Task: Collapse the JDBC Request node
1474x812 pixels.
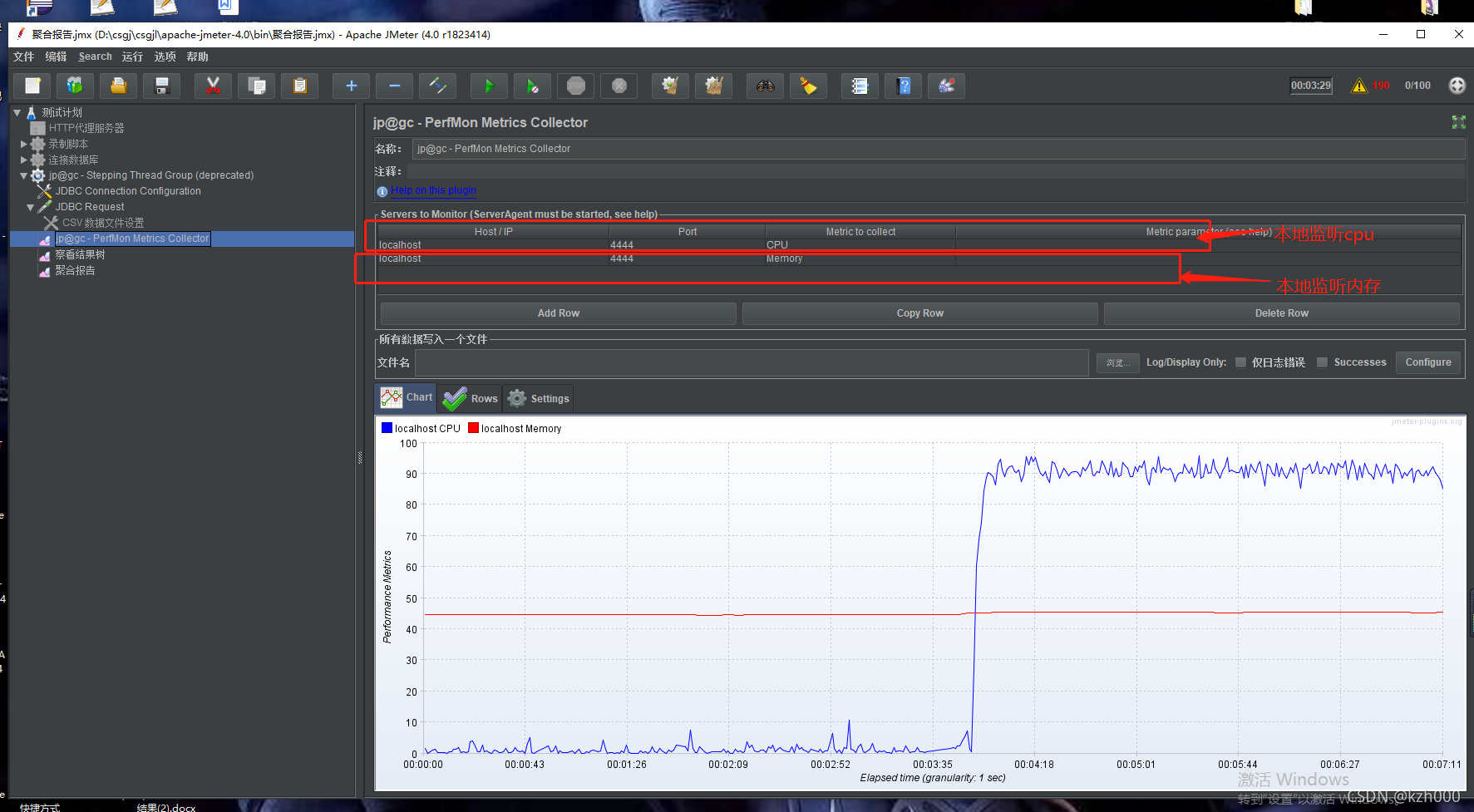Action: (31, 207)
